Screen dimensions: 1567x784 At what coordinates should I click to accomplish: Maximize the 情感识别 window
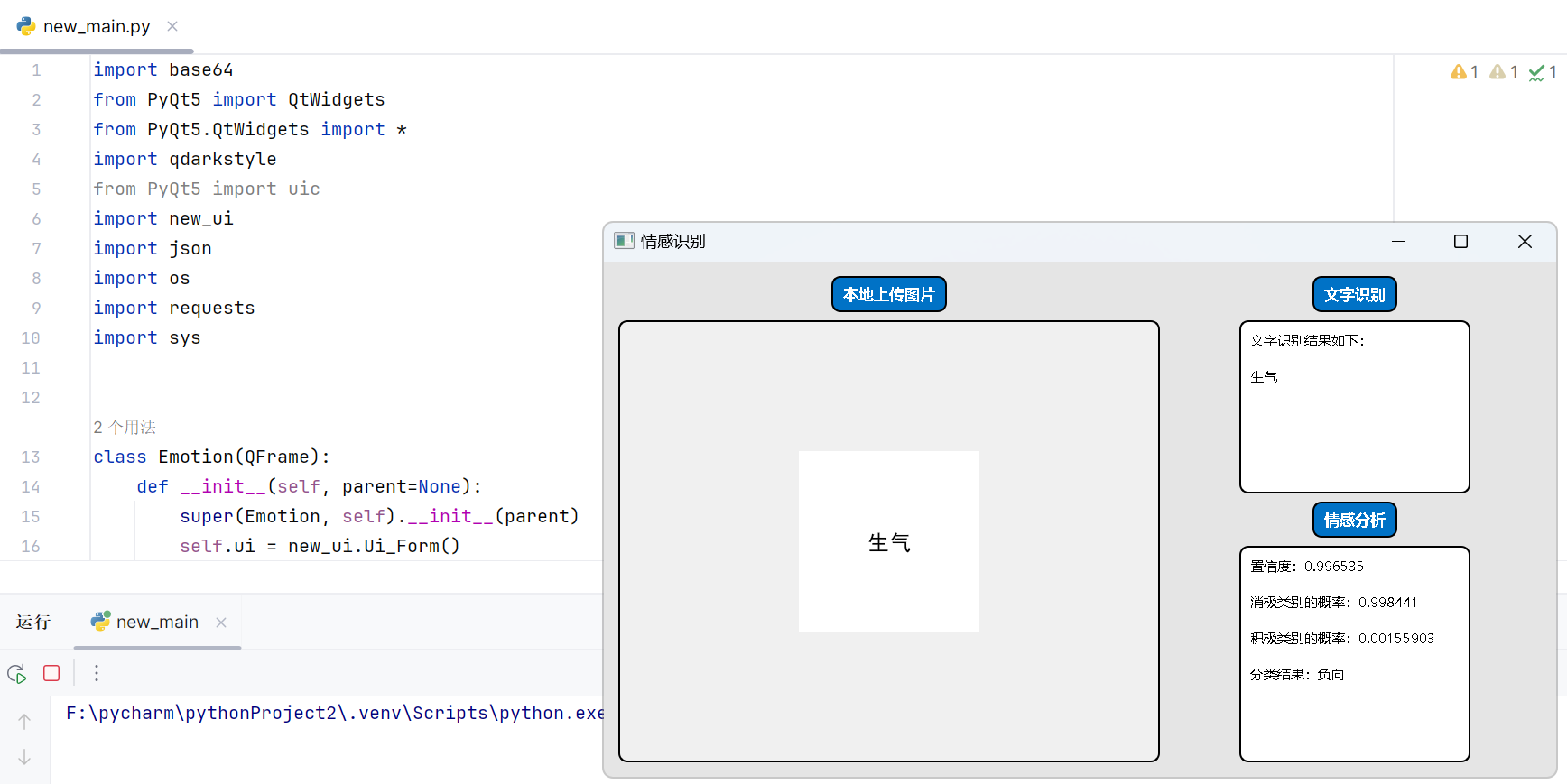coord(1460,241)
